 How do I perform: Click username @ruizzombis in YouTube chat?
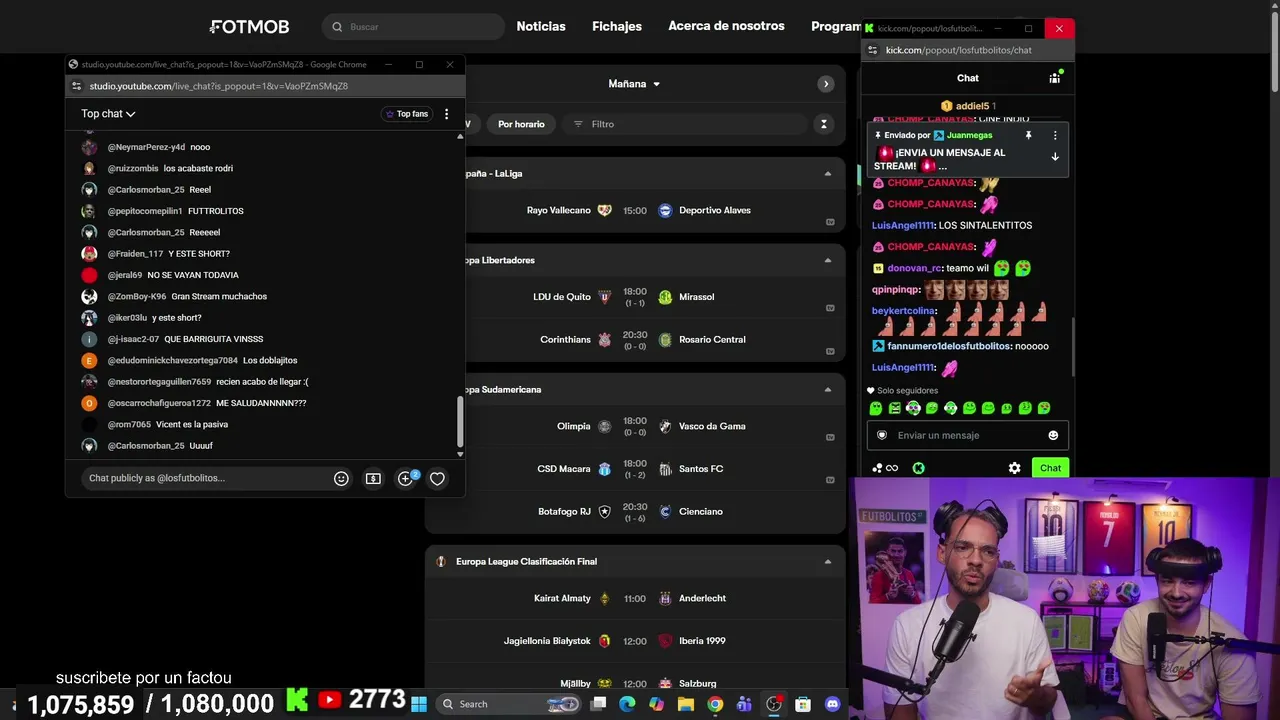[x=133, y=169]
